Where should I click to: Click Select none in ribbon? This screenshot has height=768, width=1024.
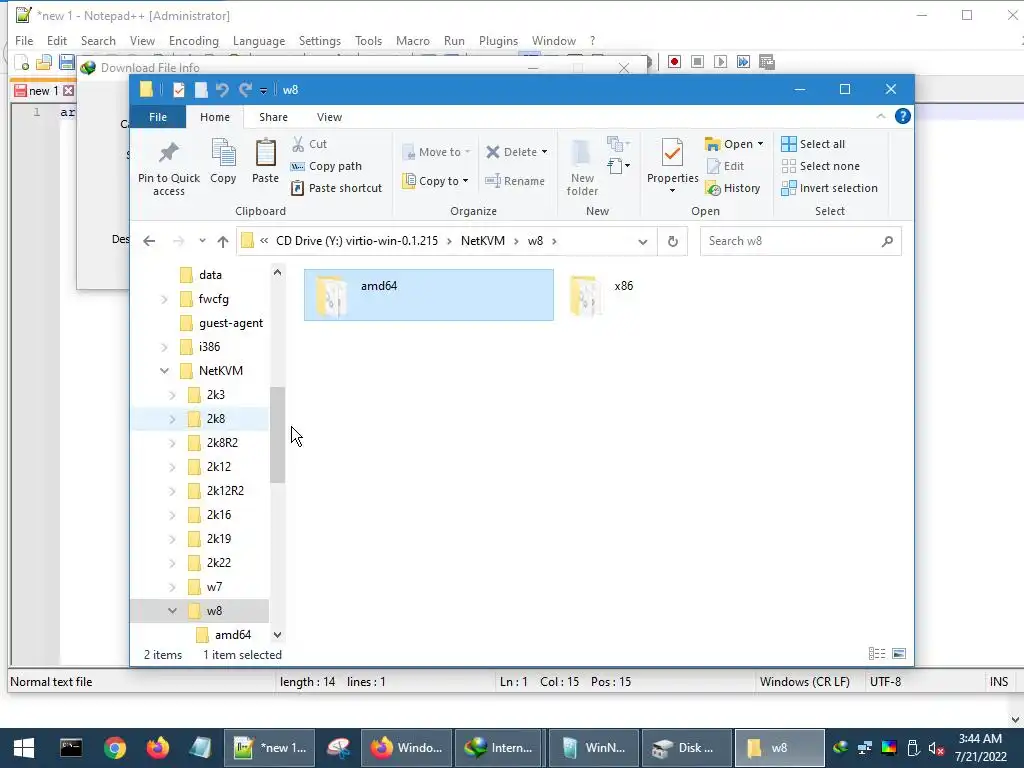[x=820, y=166]
